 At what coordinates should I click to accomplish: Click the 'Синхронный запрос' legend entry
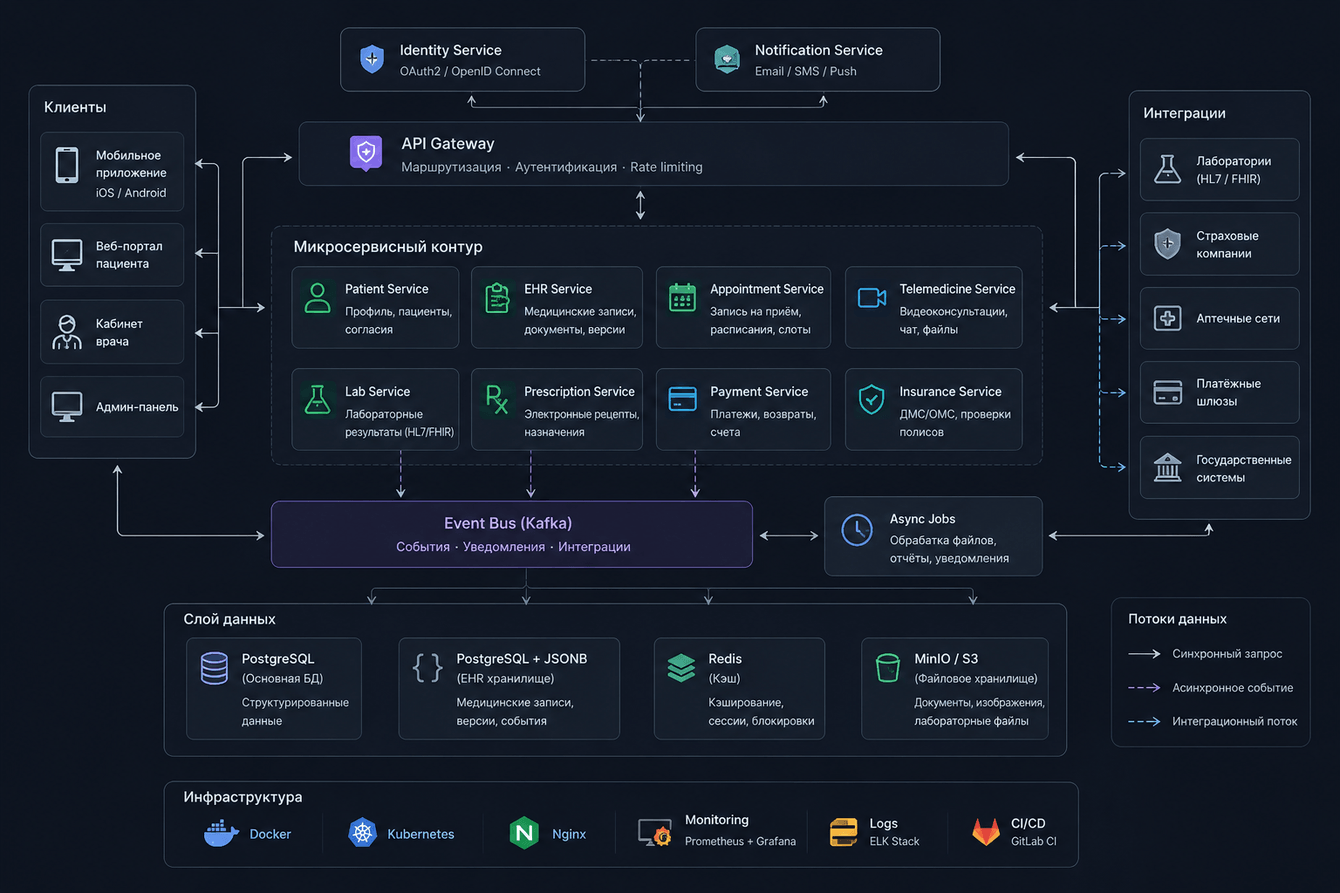coord(1227,654)
